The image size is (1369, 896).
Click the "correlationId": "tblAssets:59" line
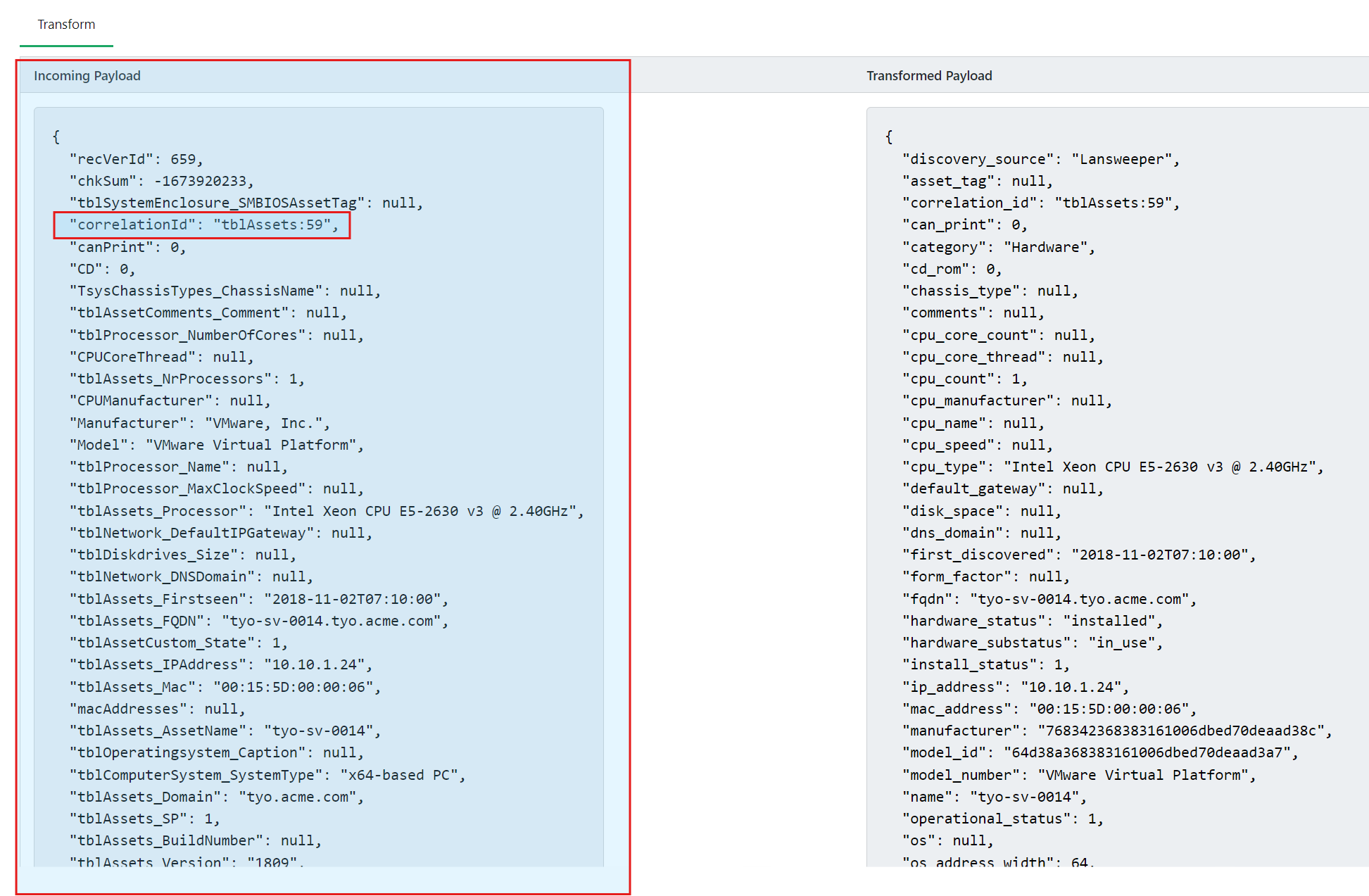203,225
